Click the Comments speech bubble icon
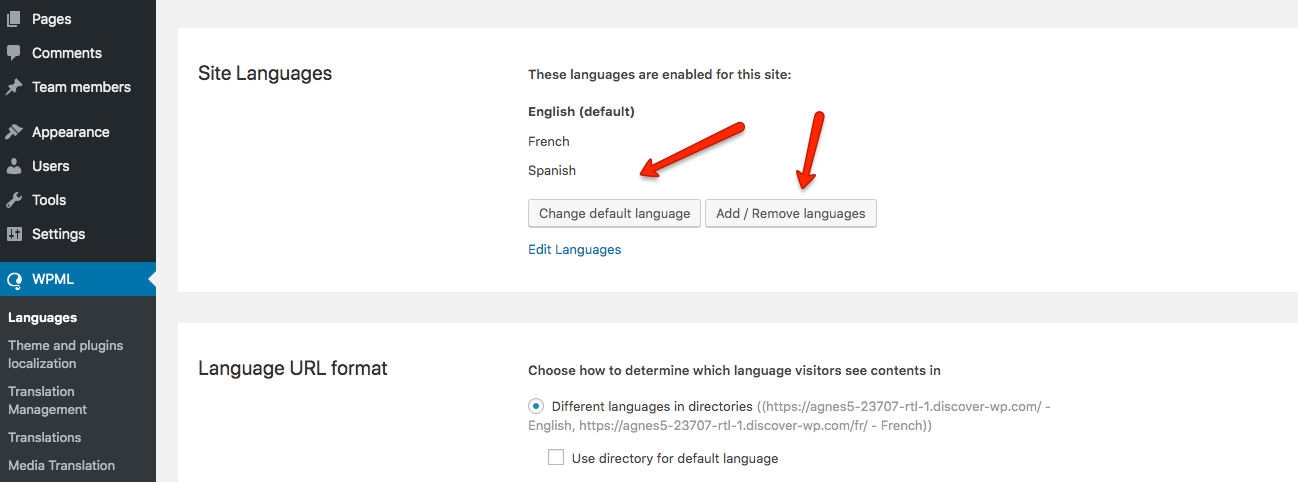The height and width of the screenshot is (482, 1298). tap(14, 53)
